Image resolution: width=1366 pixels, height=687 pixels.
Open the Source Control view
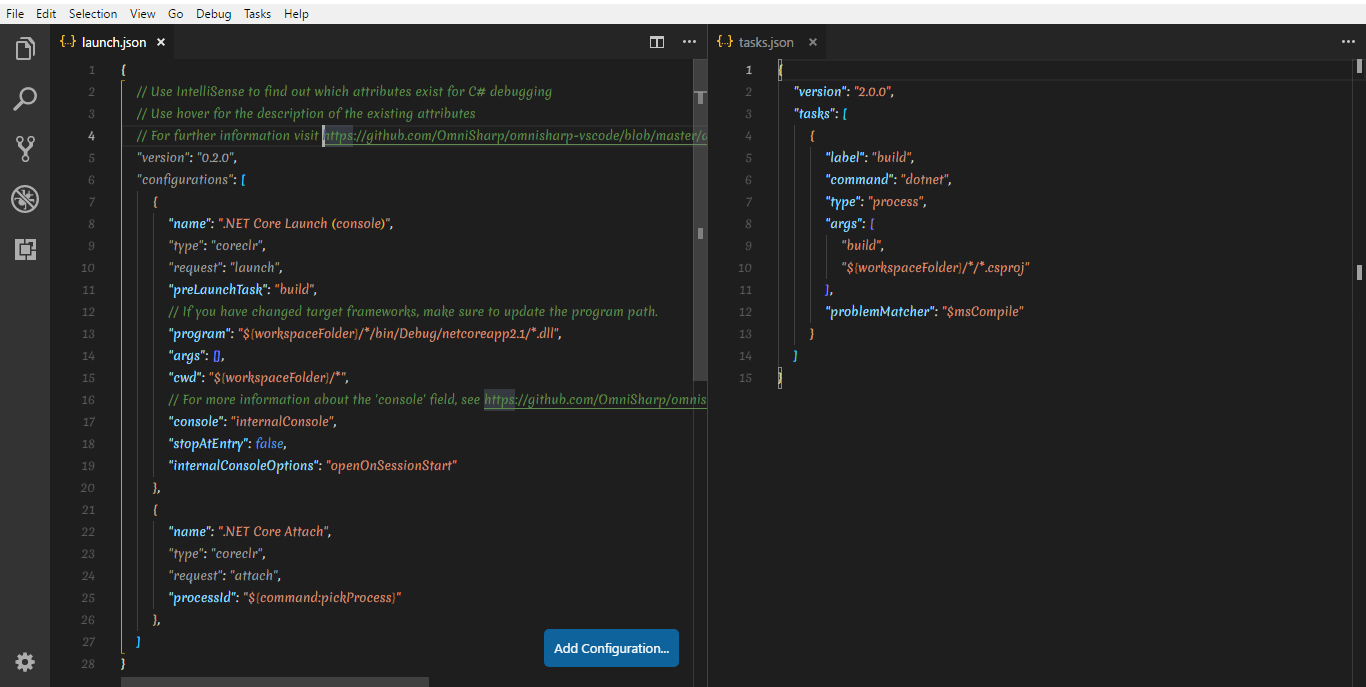(25, 148)
